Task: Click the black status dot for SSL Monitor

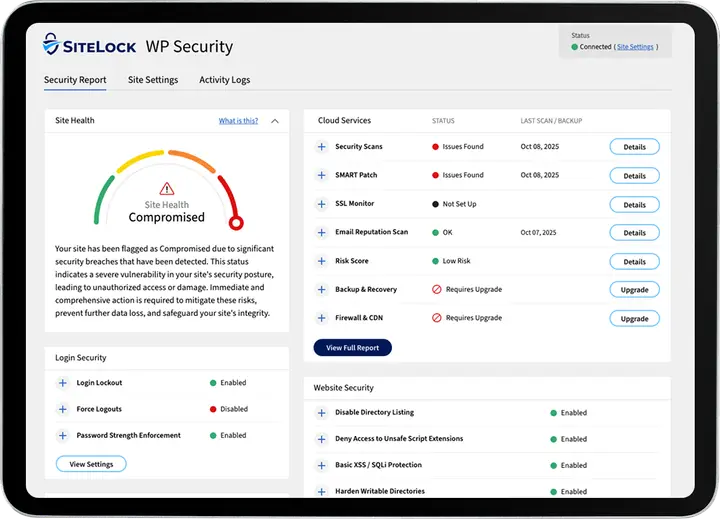Action: [x=436, y=204]
